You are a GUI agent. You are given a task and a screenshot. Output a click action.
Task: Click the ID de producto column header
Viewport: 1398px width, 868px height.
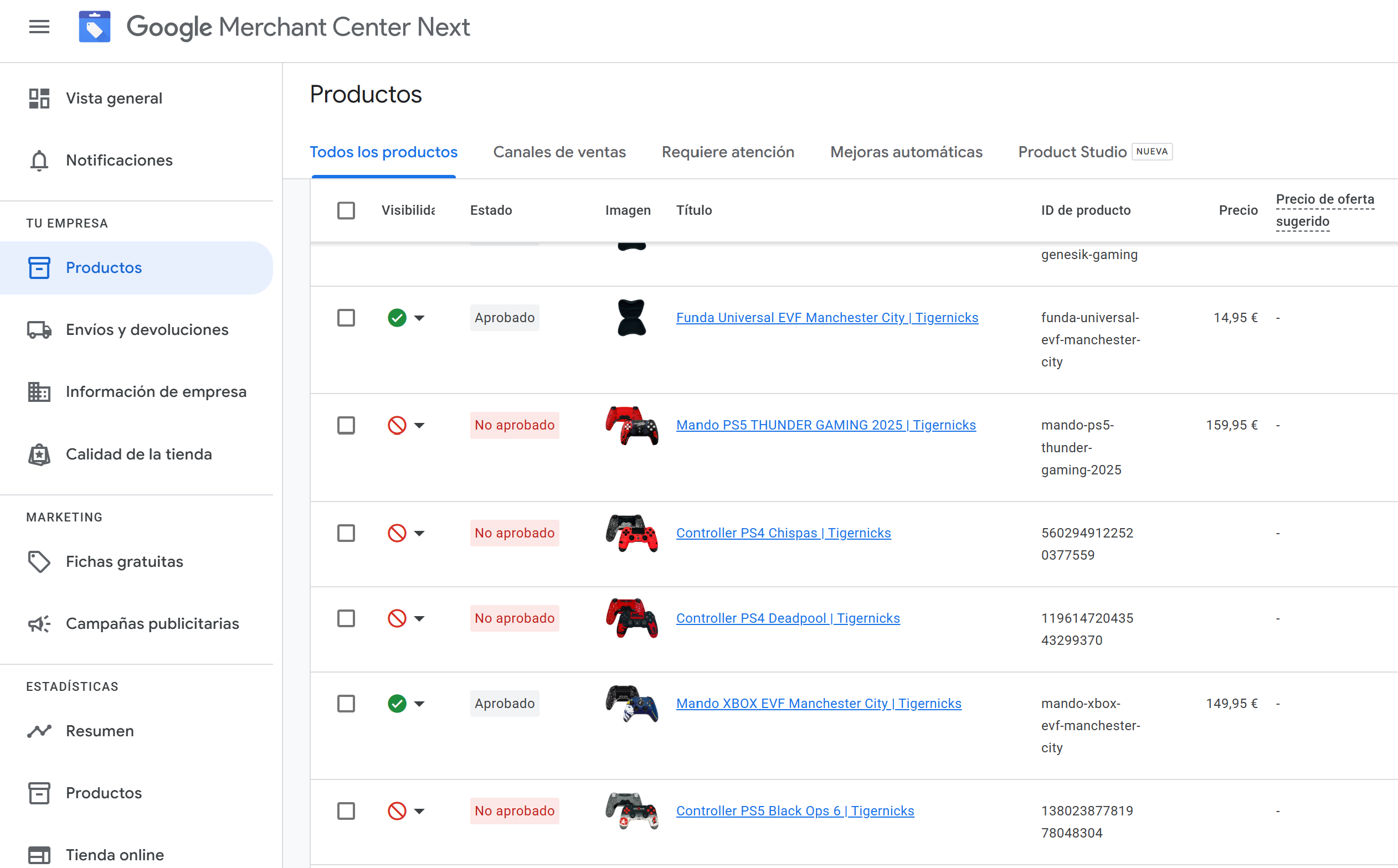[x=1086, y=210]
